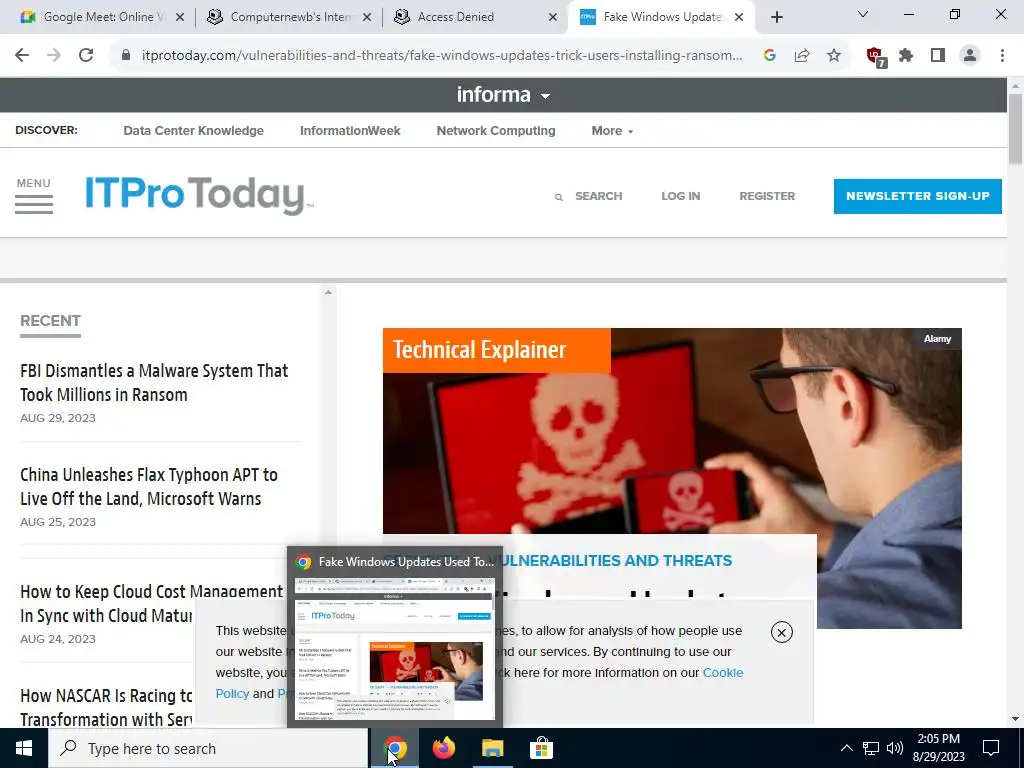Close the Fake Windows Updates tab
This screenshot has height=768, width=1024.
tap(739, 18)
